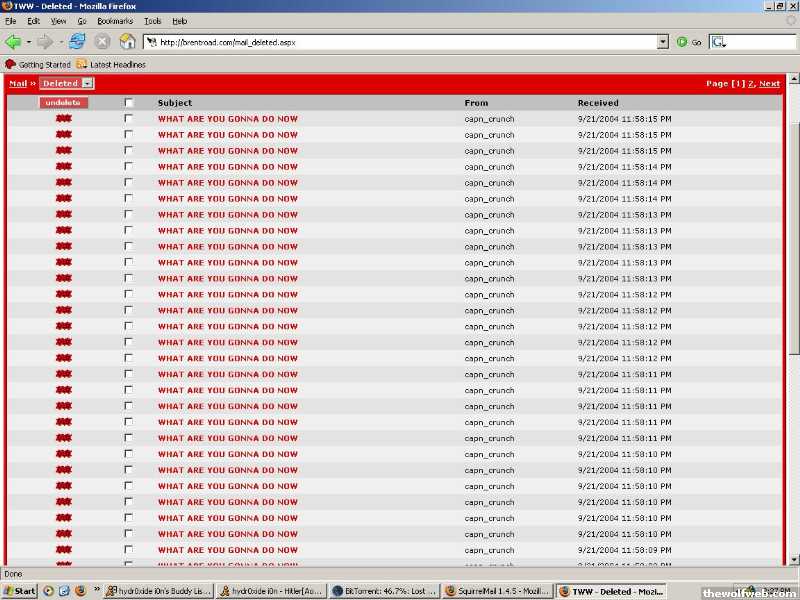Viewport: 800px width, 600px height.
Task: Reload the page with the Refresh icon
Action: 77,42
